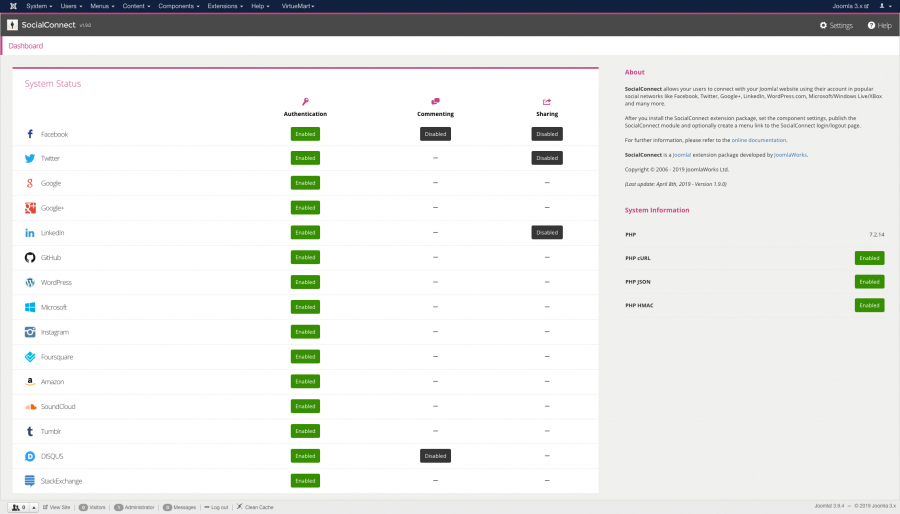Viewport: 900px width, 514px height.
Task: Click the Instagram camera icon
Action: pos(30,332)
